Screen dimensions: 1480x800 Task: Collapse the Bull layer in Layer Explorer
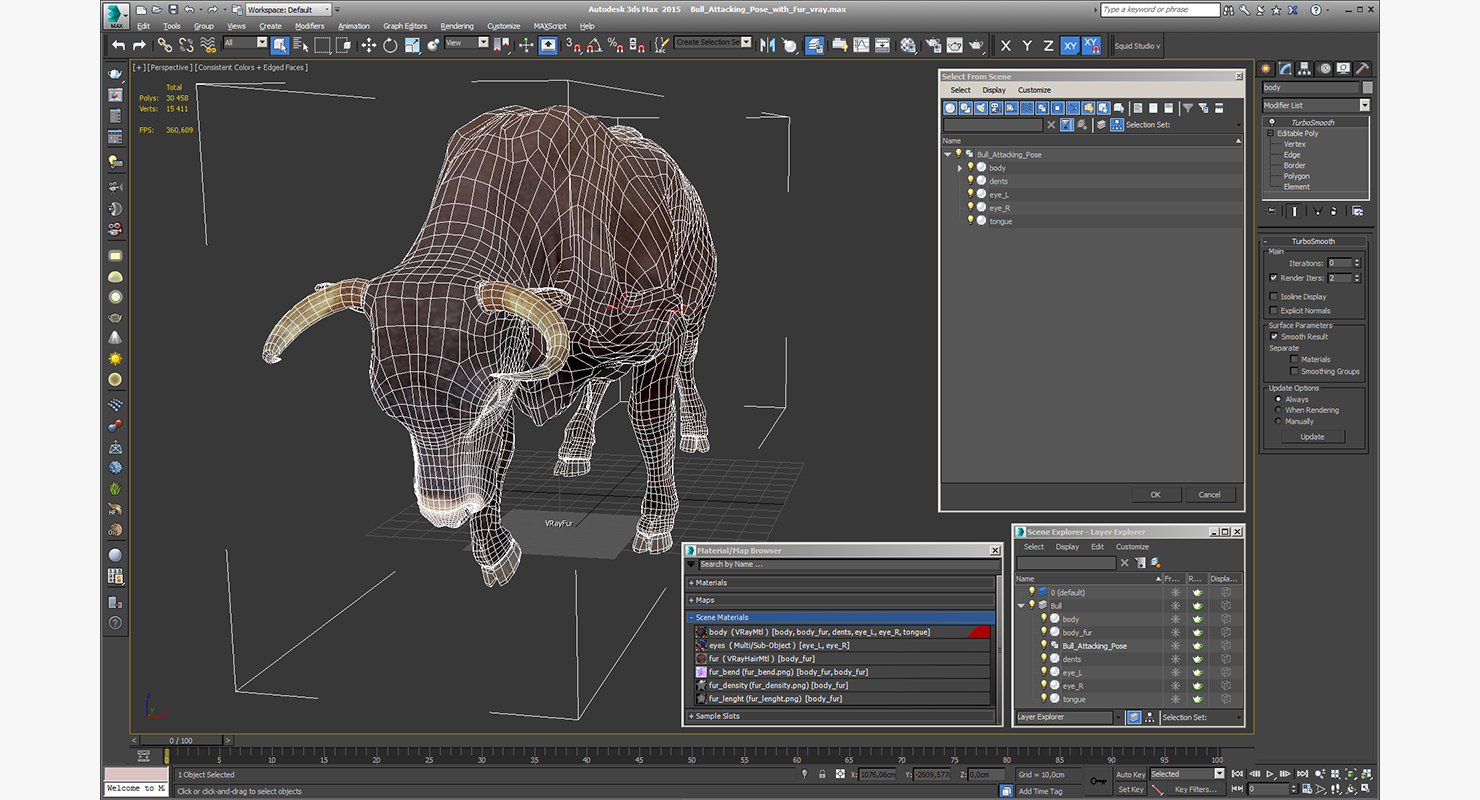1022,606
